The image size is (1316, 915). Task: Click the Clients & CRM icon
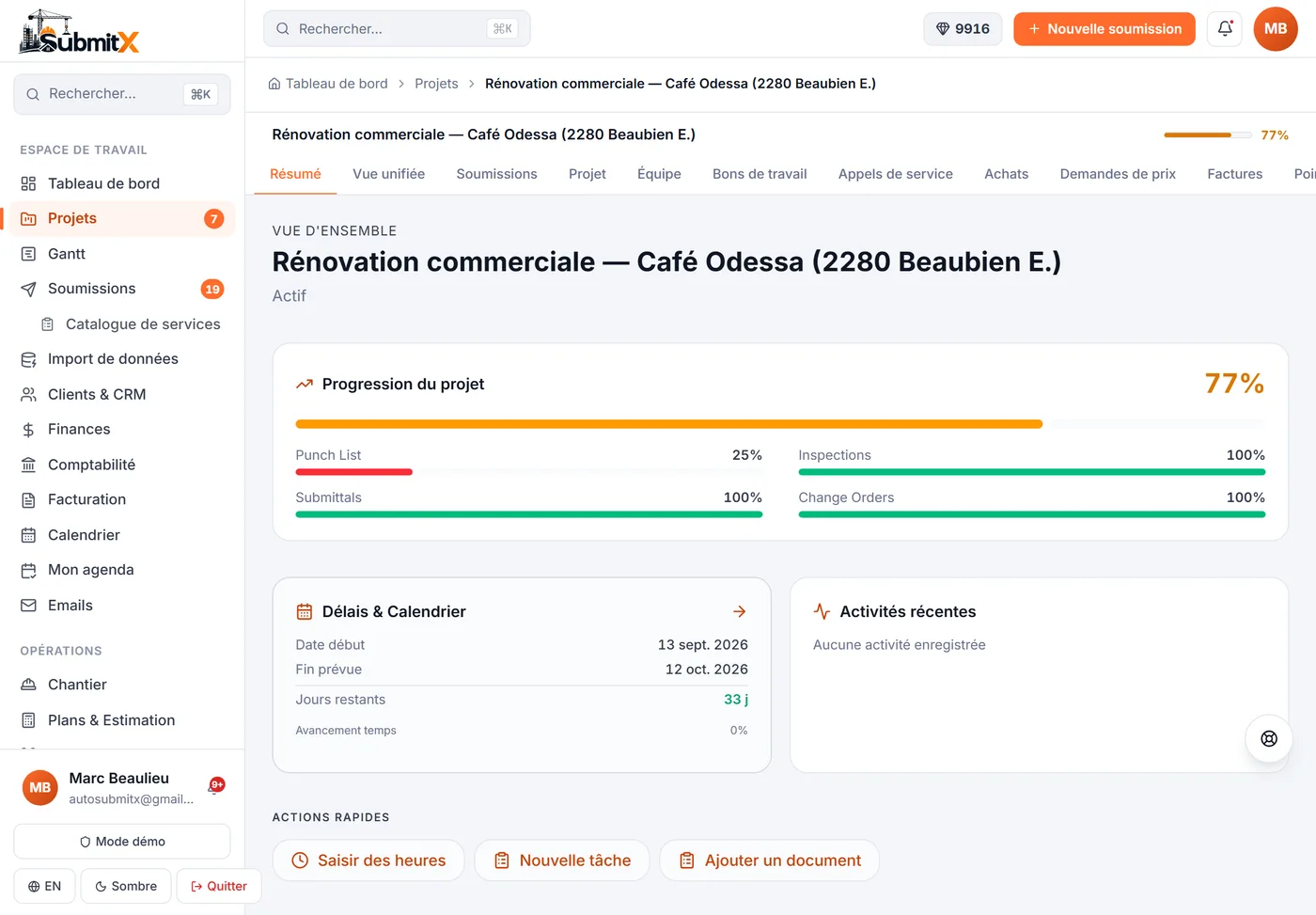coord(29,395)
